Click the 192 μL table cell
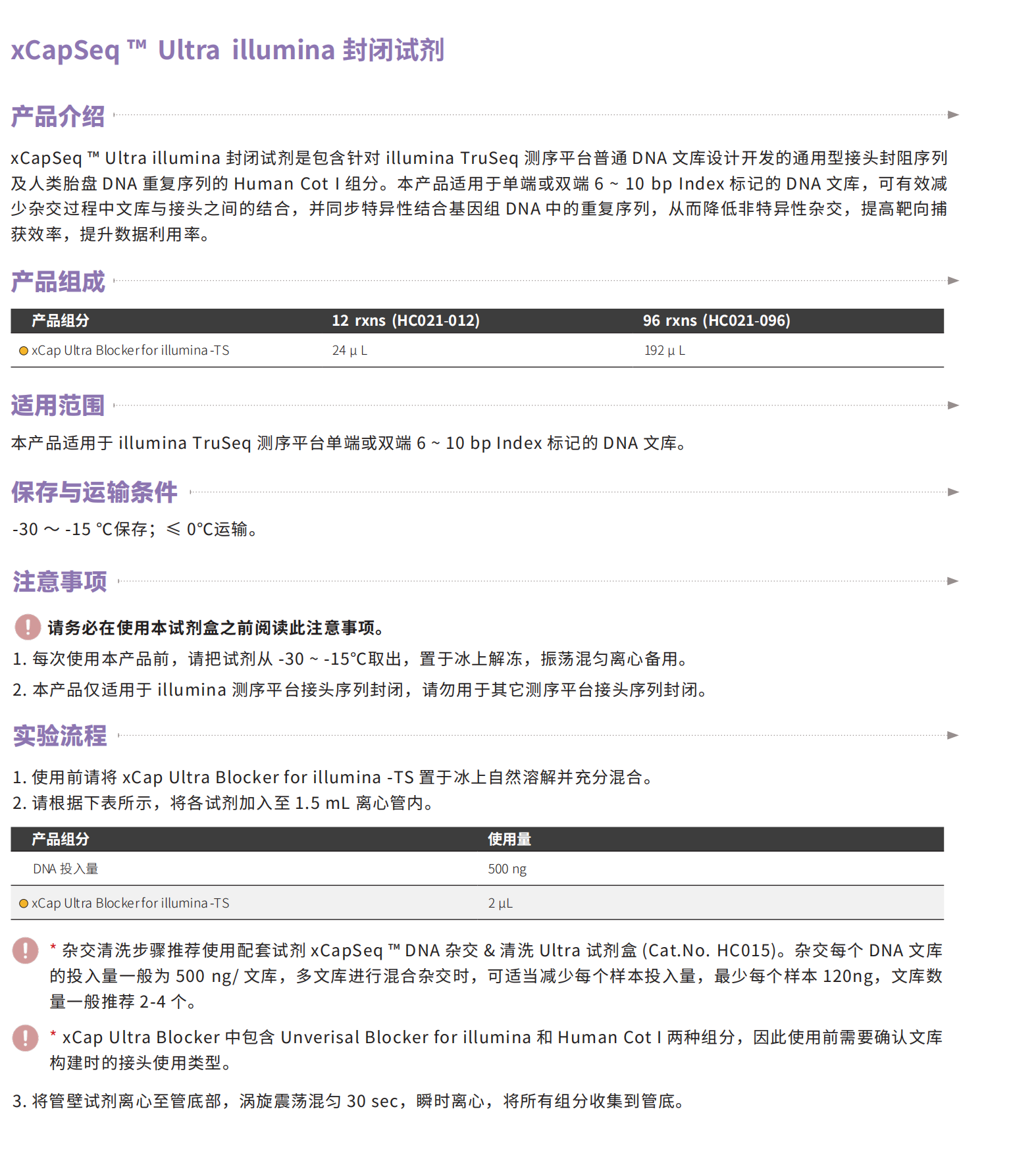The height and width of the screenshot is (1159, 1036). click(x=664, y=351)
